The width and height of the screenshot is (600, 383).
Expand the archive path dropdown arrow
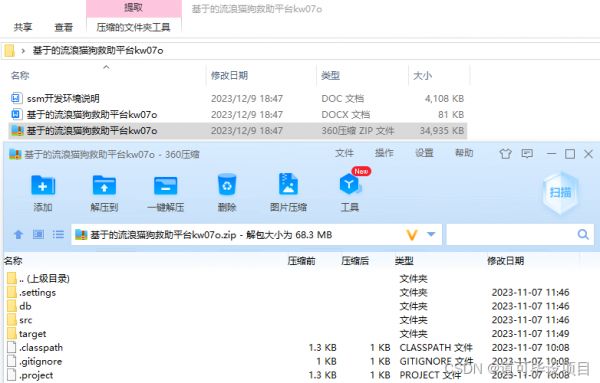(x=431, y=234)
